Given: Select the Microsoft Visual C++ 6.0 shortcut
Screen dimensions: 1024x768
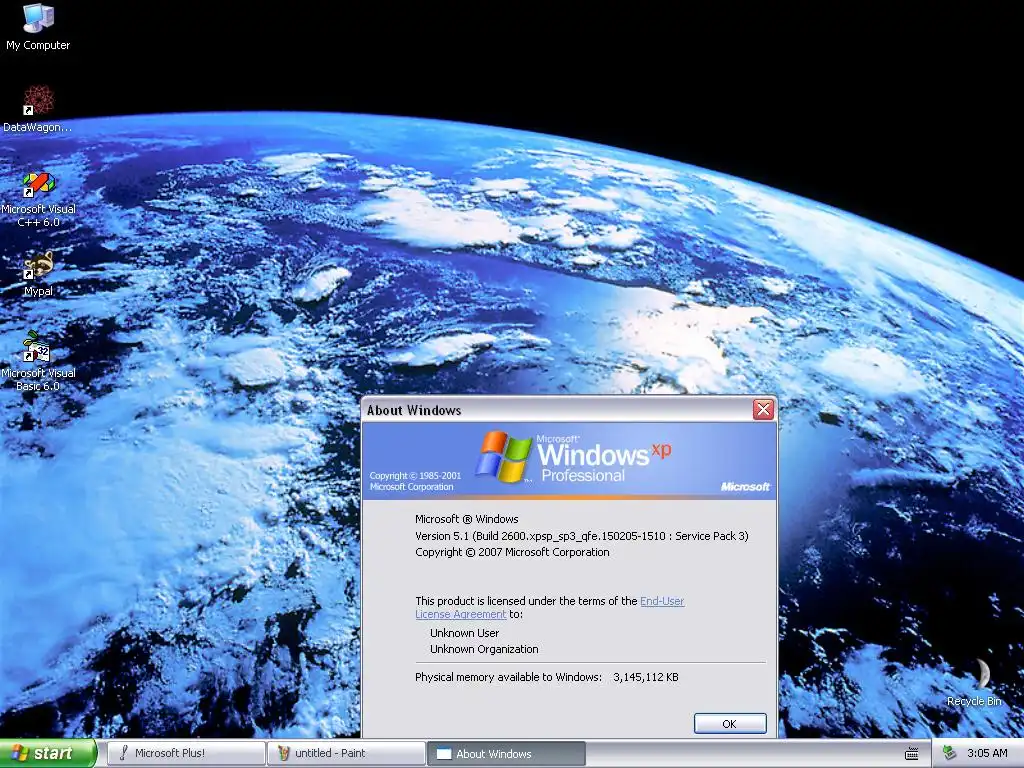Looking at the screenshot, I should click(38, 200).
